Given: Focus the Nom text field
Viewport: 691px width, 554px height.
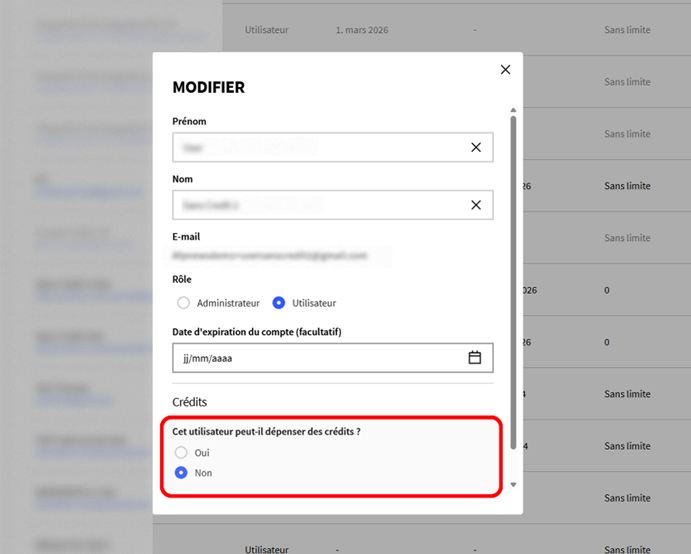Looking at the screenshot, I should pos(315,205).
